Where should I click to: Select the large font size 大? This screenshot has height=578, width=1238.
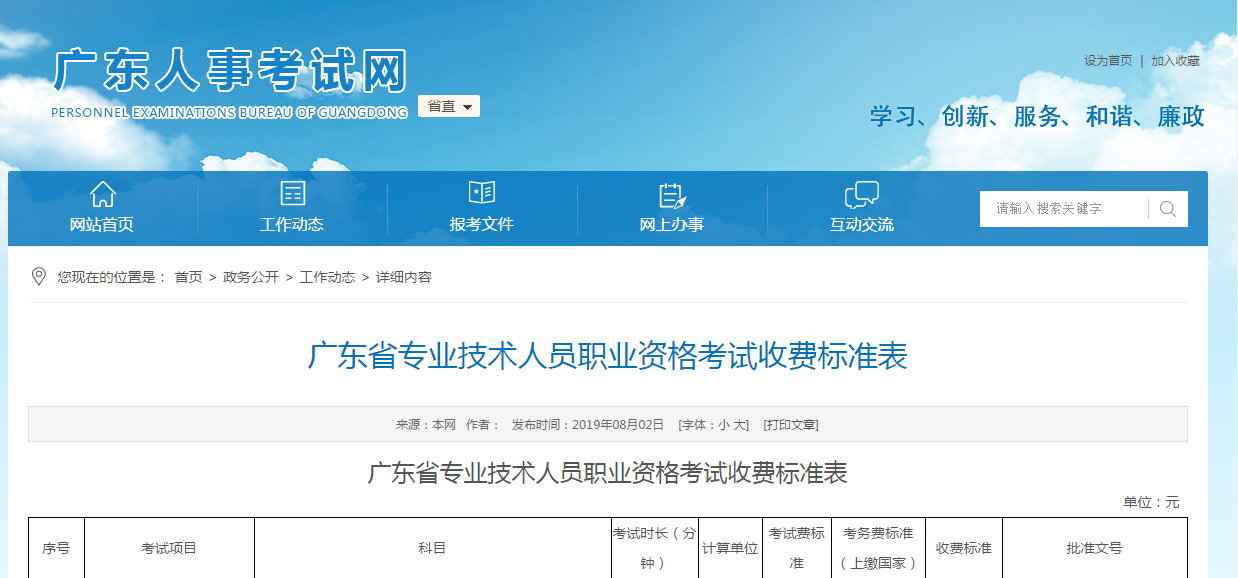[x=740, y=425]
